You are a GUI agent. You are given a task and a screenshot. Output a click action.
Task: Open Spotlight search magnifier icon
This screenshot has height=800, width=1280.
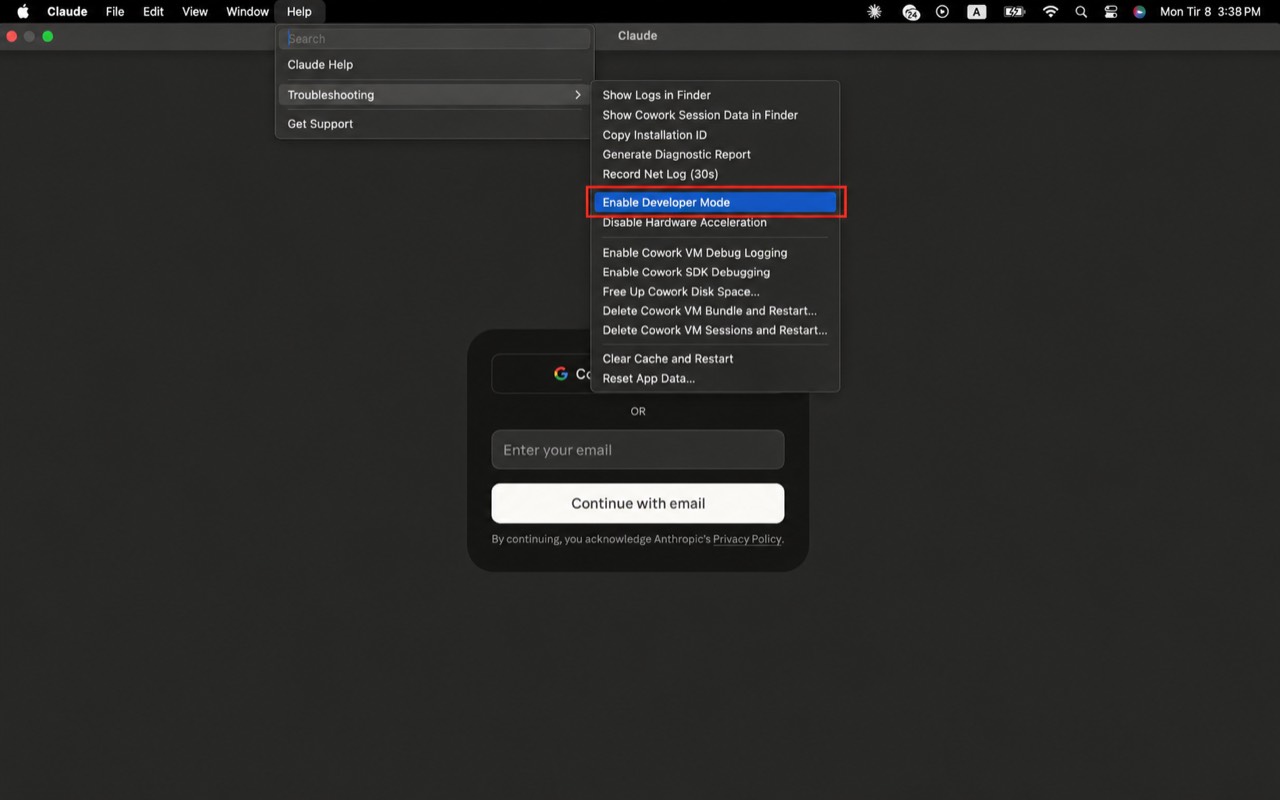[1081, 12]
